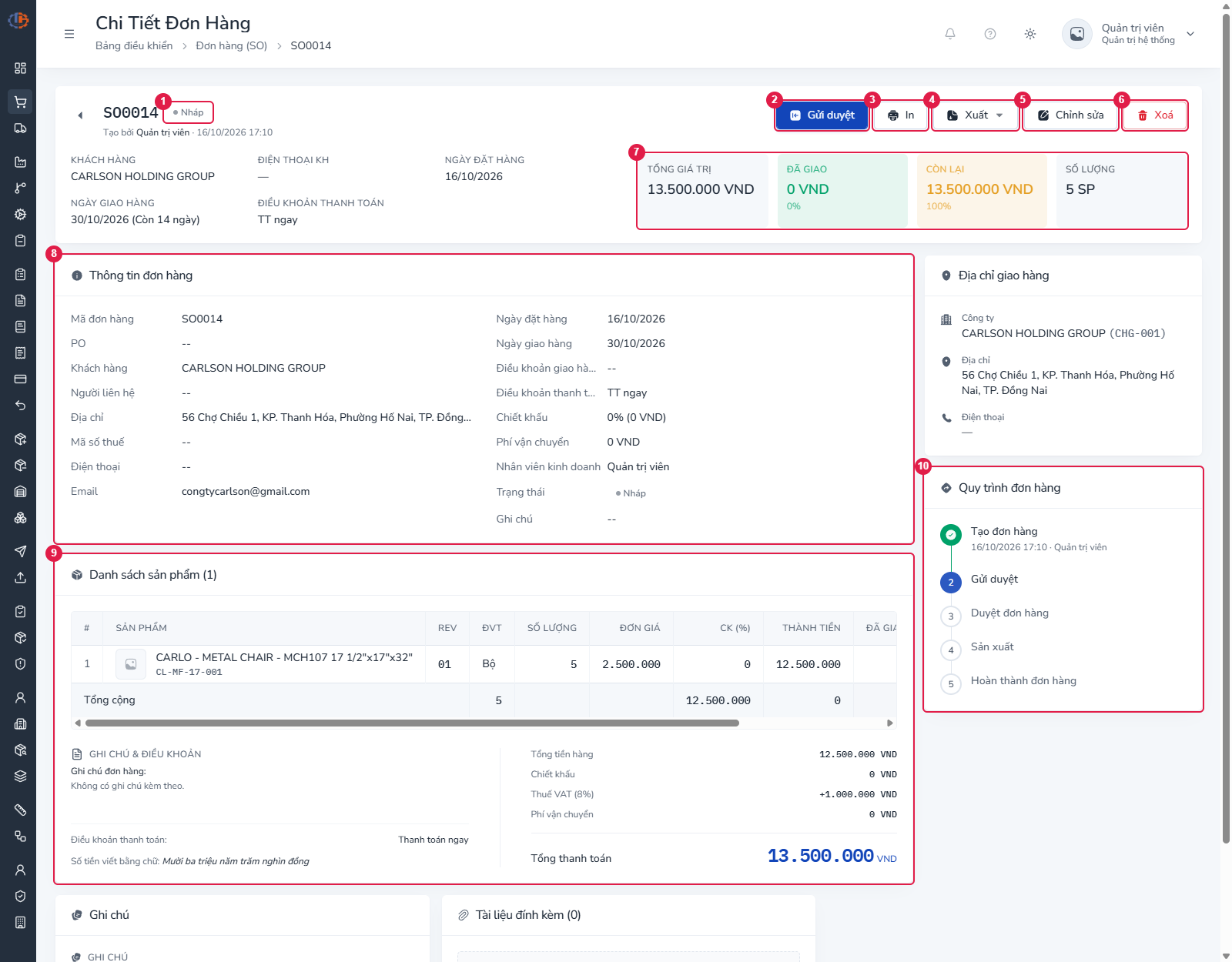
Task: Go to Đơn hàng (SO) breadcrumb
Action: [x=231, y=45]
